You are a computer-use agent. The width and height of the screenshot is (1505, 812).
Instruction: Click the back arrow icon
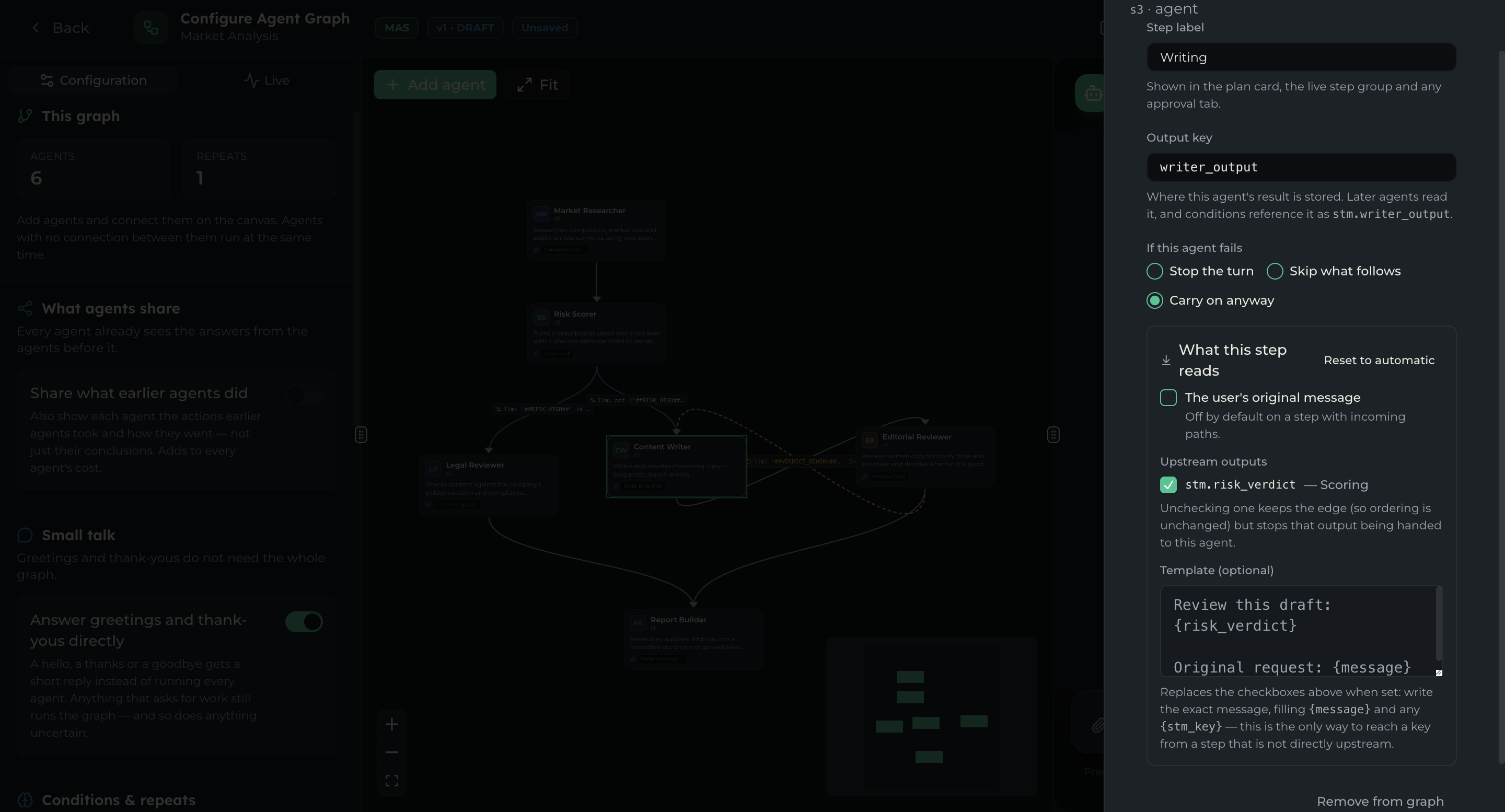[x=36, y=28]
